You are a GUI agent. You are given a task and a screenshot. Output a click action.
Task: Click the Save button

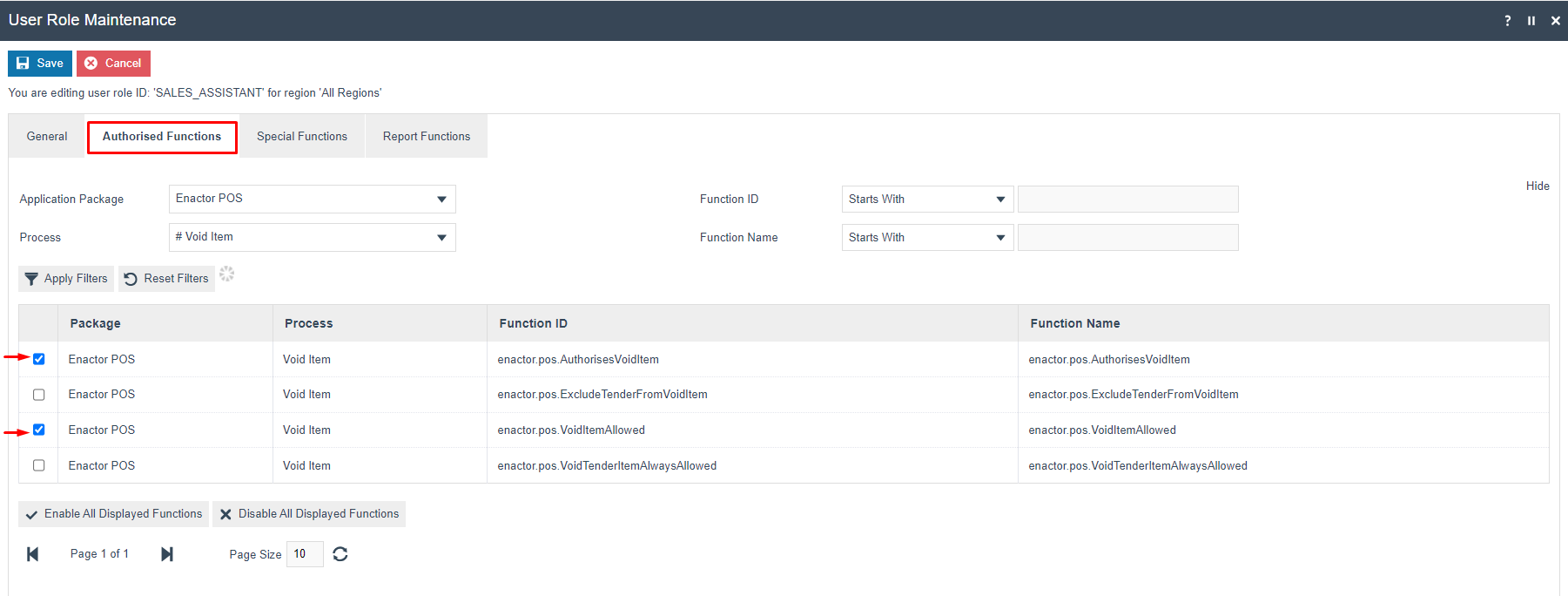[x=40, y=64]
